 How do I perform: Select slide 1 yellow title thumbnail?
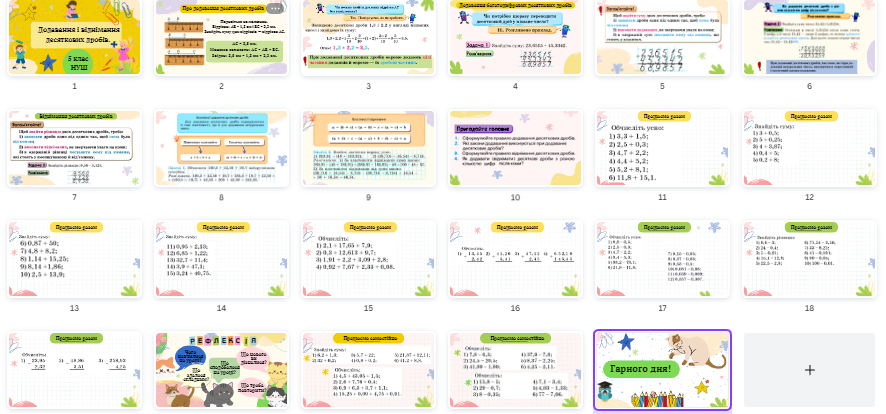74,37
